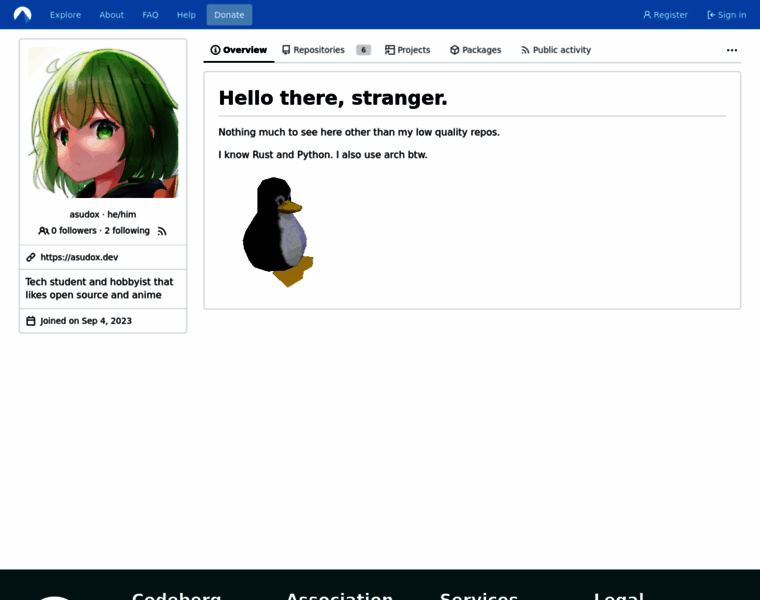
Task: Click the 'Hello there, stranger.' heading
Action: 333,98
